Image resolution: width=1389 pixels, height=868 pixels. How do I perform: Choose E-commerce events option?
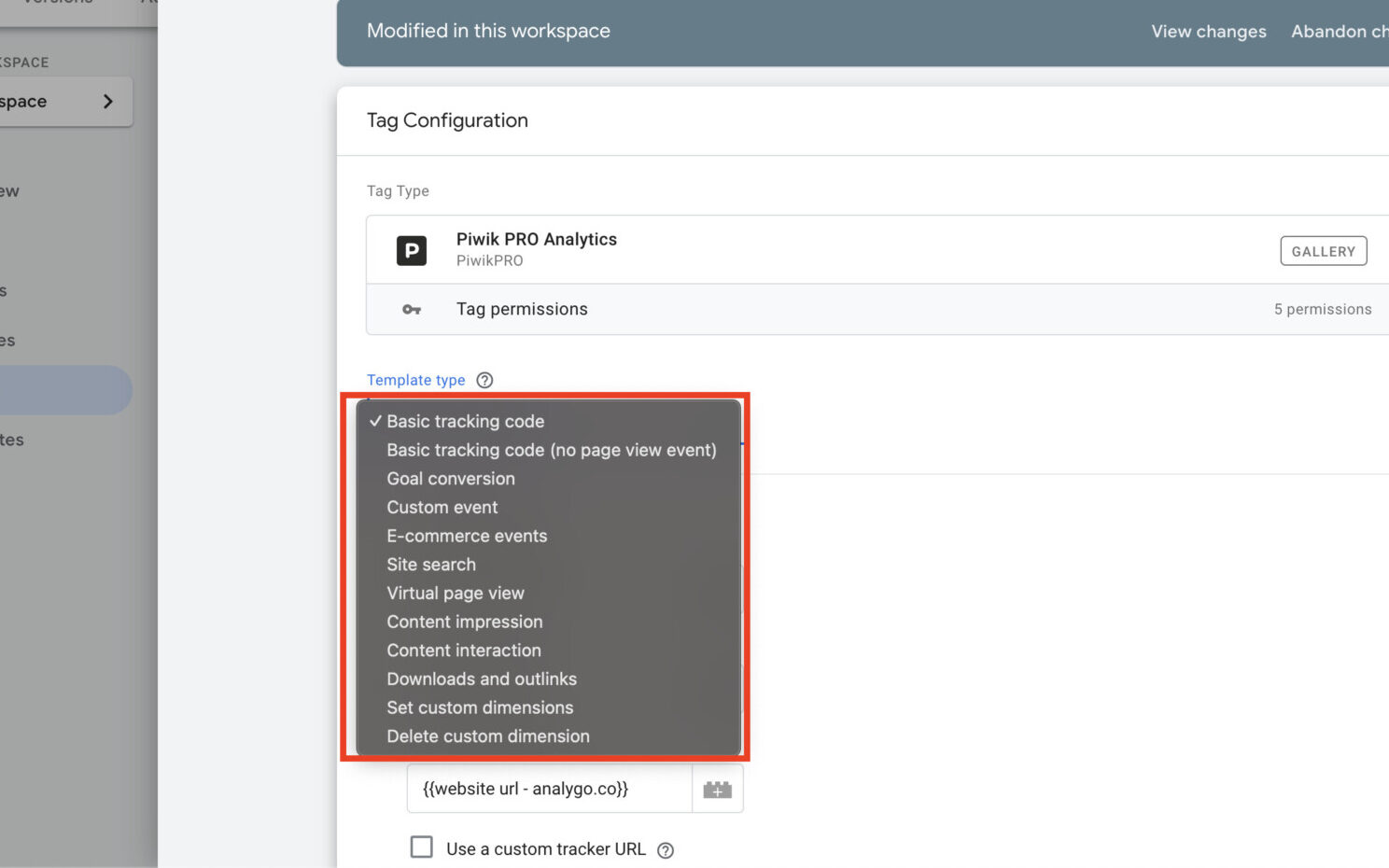[x=467, y=536]
